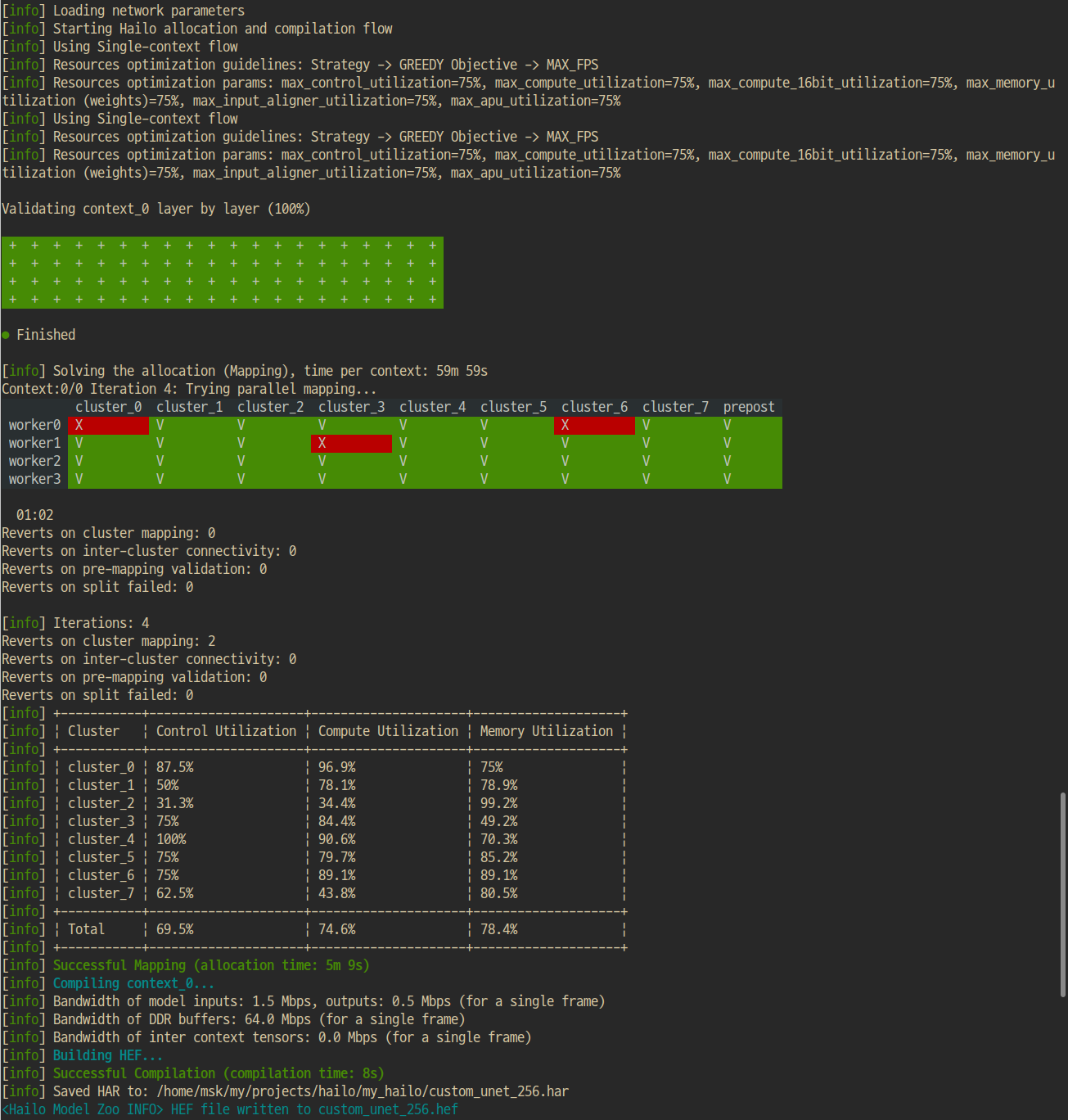Select cluster_4's 100% Control Utilization value
This screenshot has width=1068, height=1120.
tap(171, 839)
